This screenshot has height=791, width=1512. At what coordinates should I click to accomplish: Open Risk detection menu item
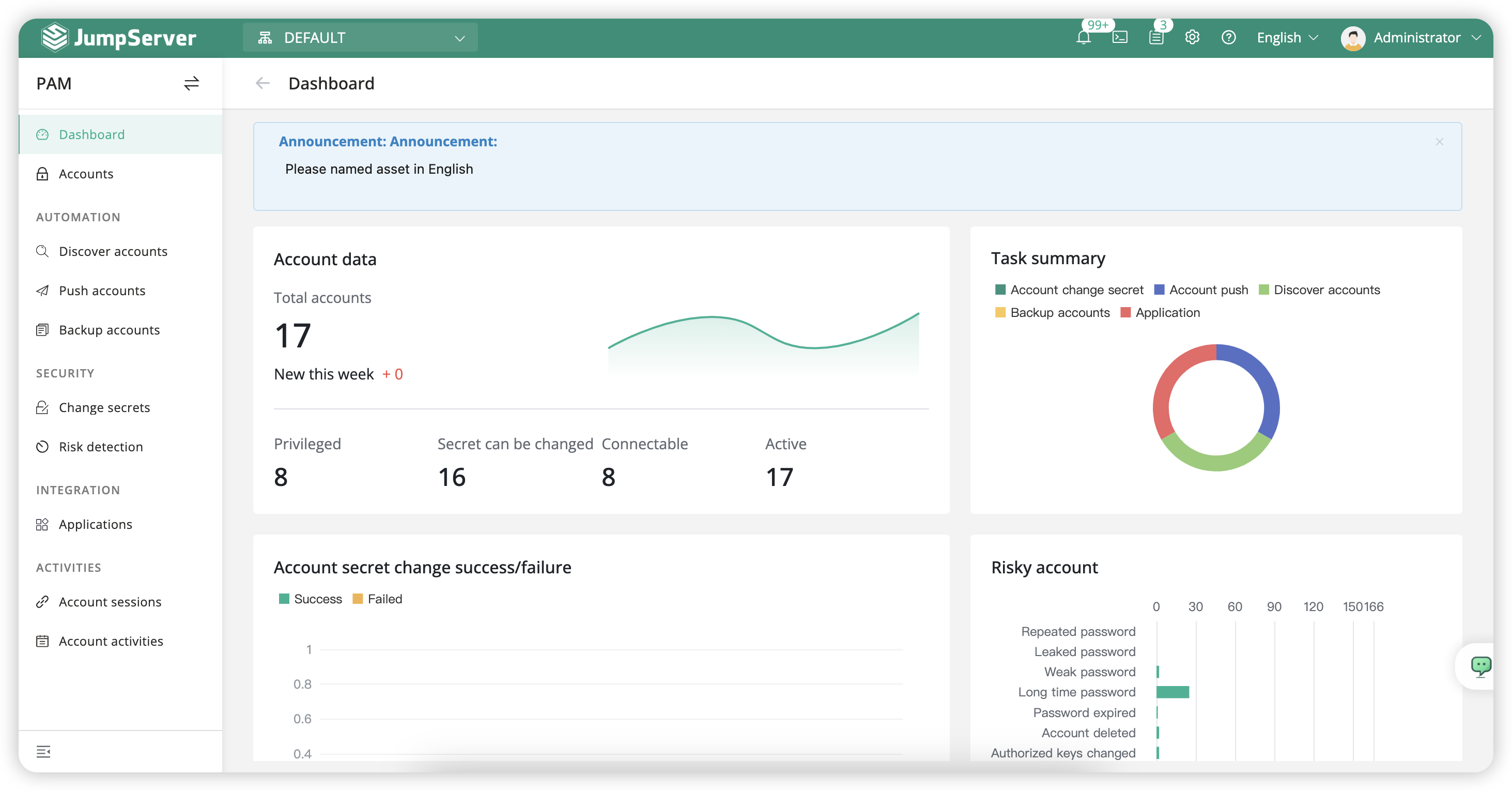pyautogui.click(x=101, y=447)
